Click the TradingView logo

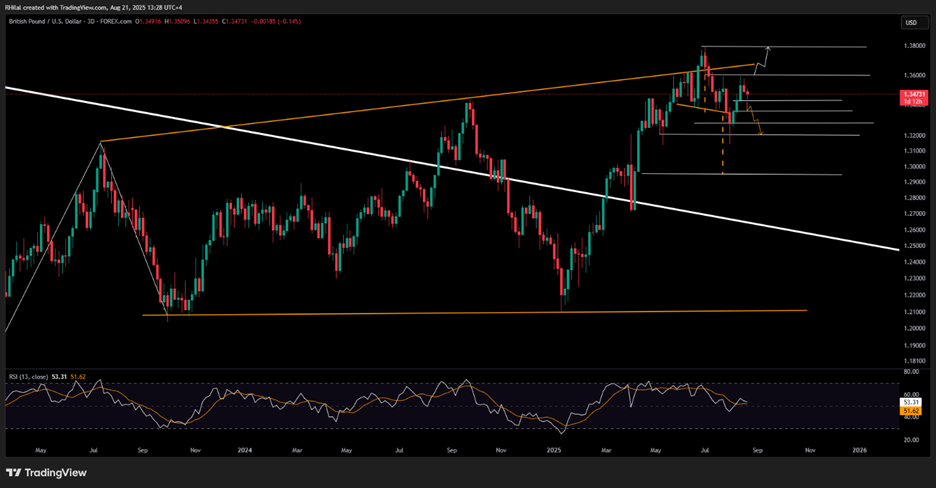(47, 473)
